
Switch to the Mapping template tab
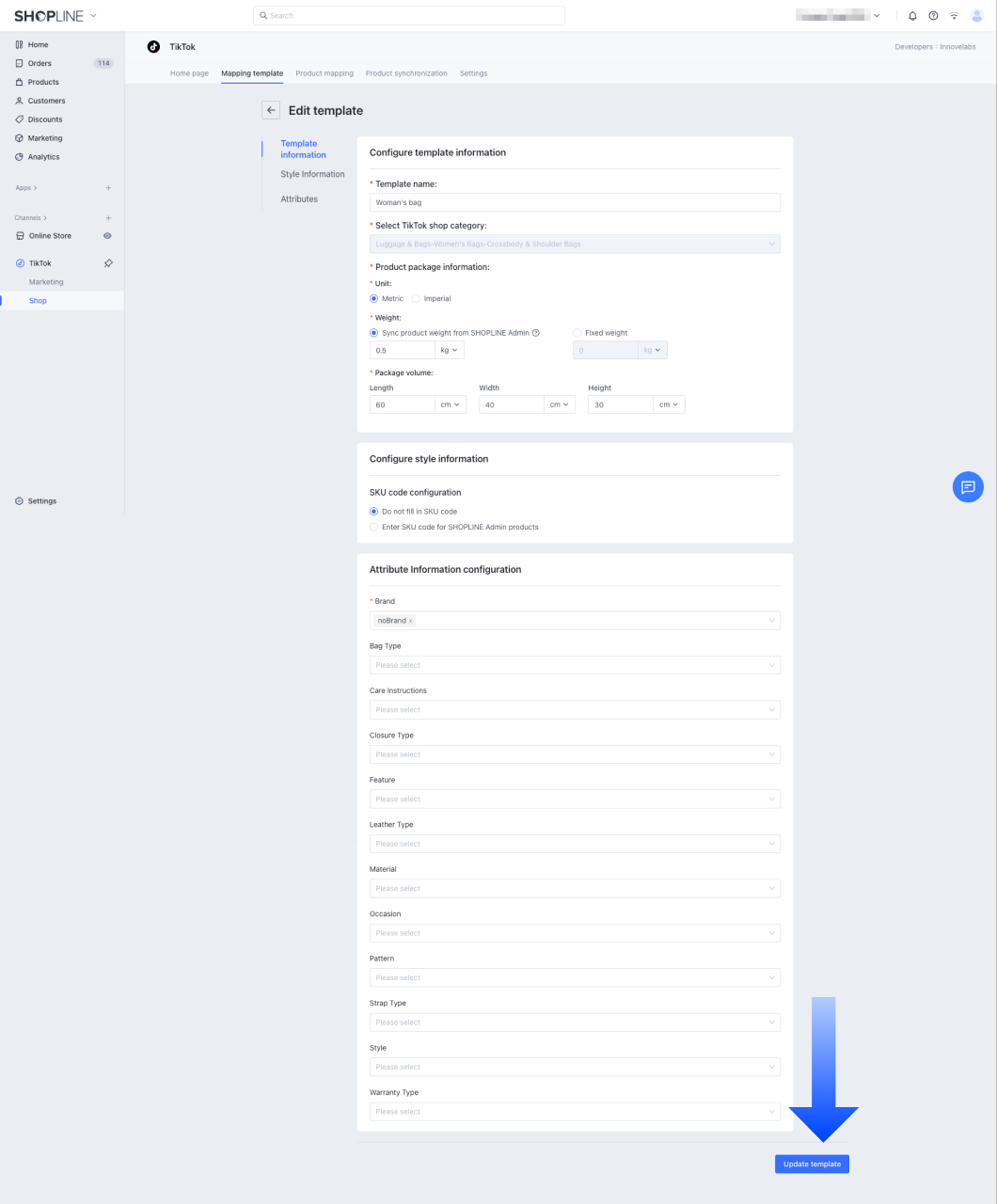click(252, 73)
